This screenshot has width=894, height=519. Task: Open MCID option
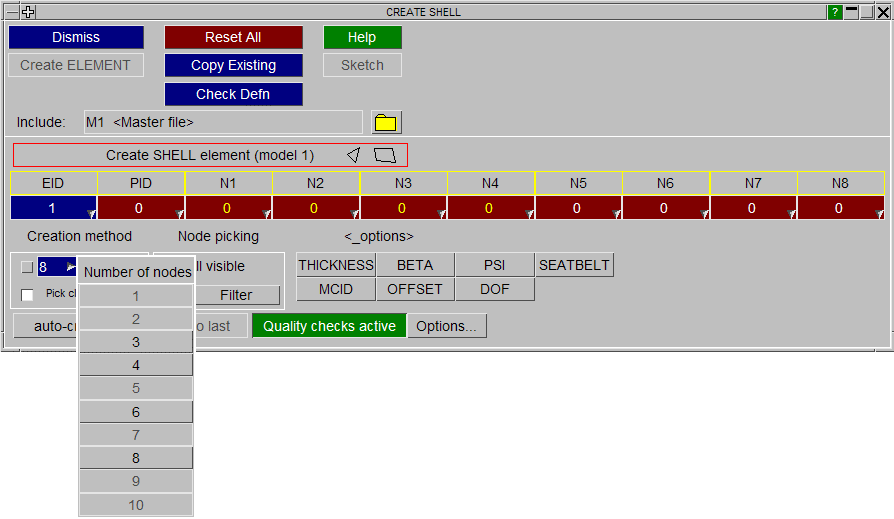pos(336,289)
